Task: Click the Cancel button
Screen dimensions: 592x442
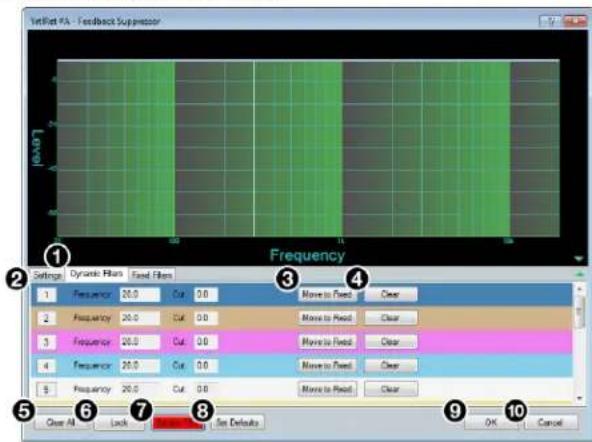Action: coord(550,422)
